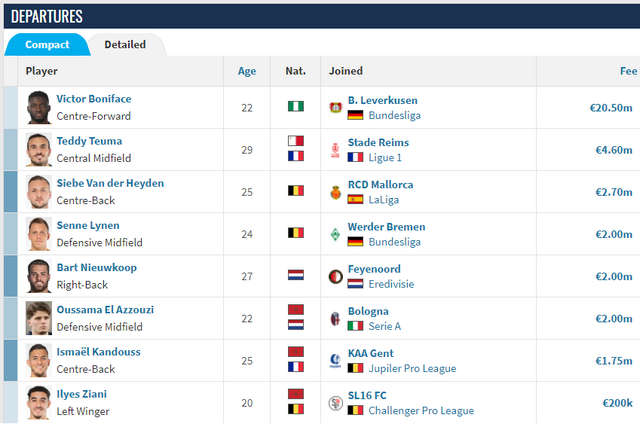Click Teddy Teuma's player photo
This screenshot has height=424, width=640.
(39, 149)
